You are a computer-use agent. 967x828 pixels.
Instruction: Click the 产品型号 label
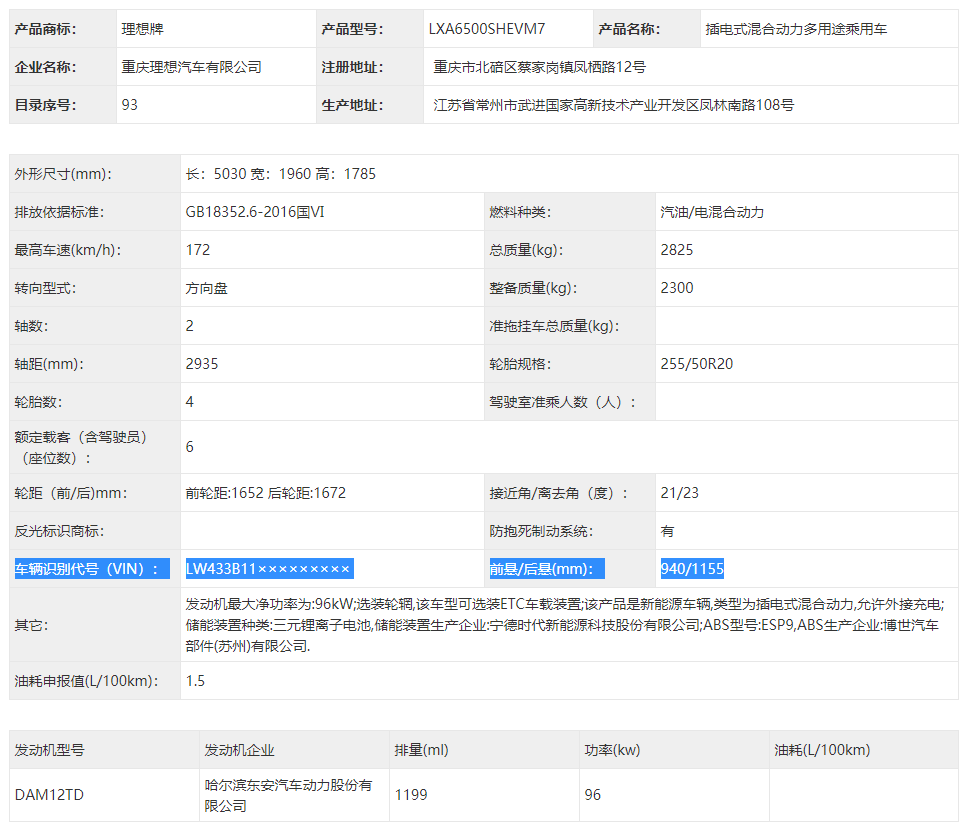[352, 29]
